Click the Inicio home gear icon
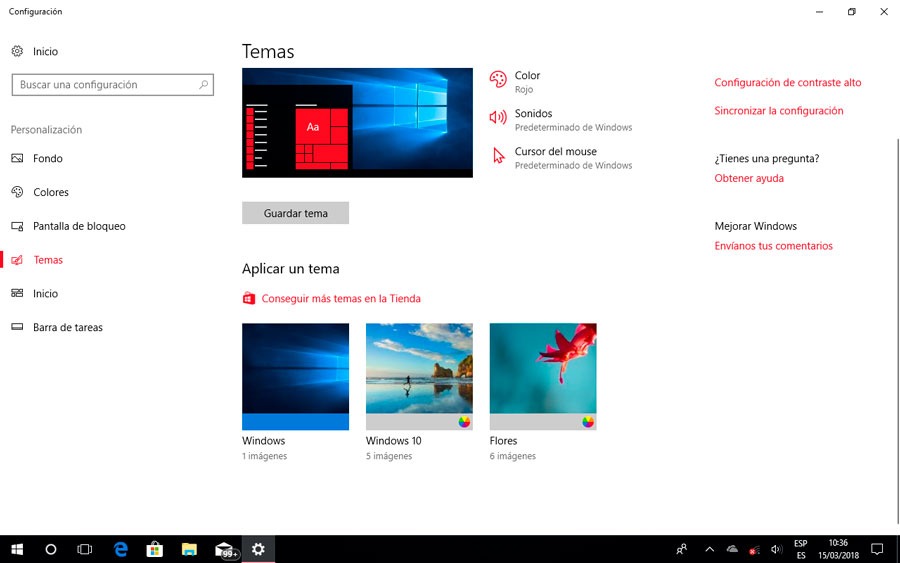The image size is (900, 563). [17, 51]
